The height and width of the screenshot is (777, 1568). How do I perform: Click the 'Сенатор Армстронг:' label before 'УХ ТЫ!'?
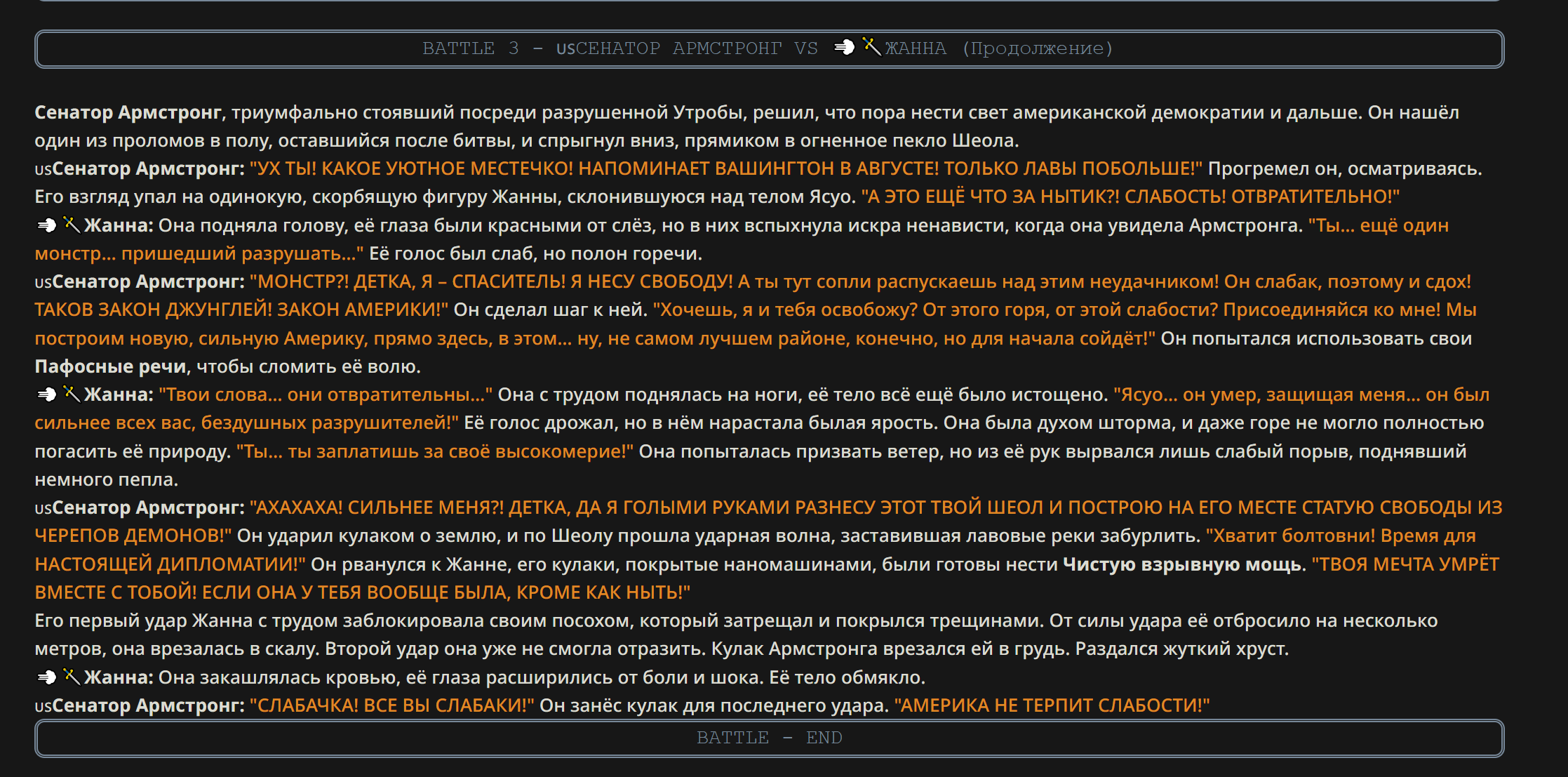tap(149, 168)
